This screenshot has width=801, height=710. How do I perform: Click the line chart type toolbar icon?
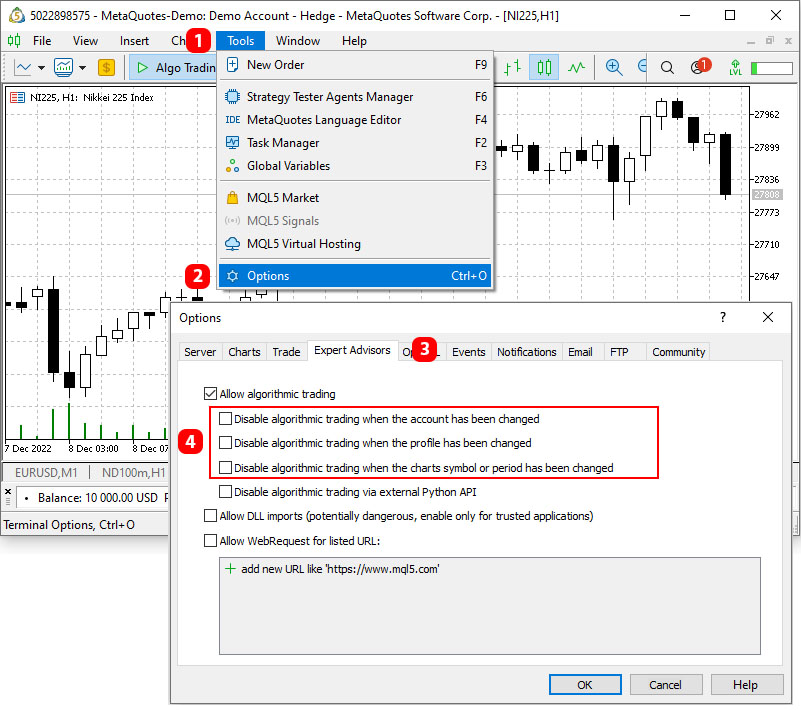[23, 67]
